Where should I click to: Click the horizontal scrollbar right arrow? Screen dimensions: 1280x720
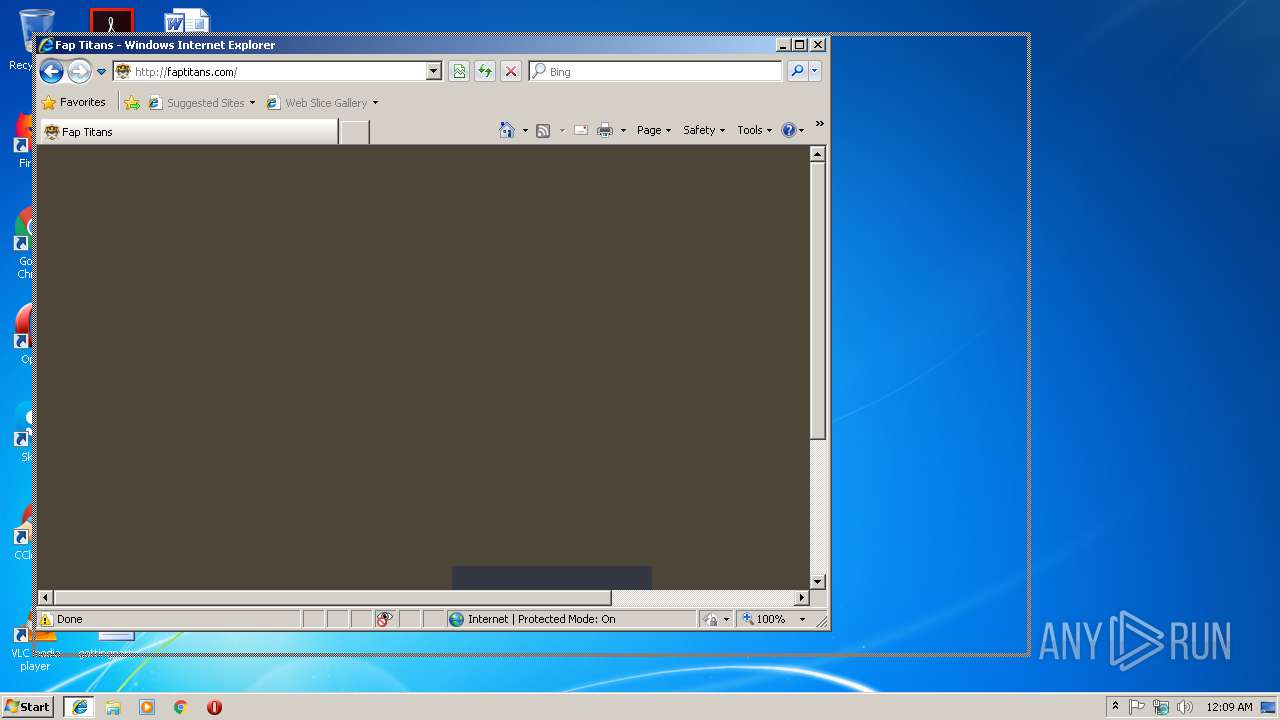[801, 598]
